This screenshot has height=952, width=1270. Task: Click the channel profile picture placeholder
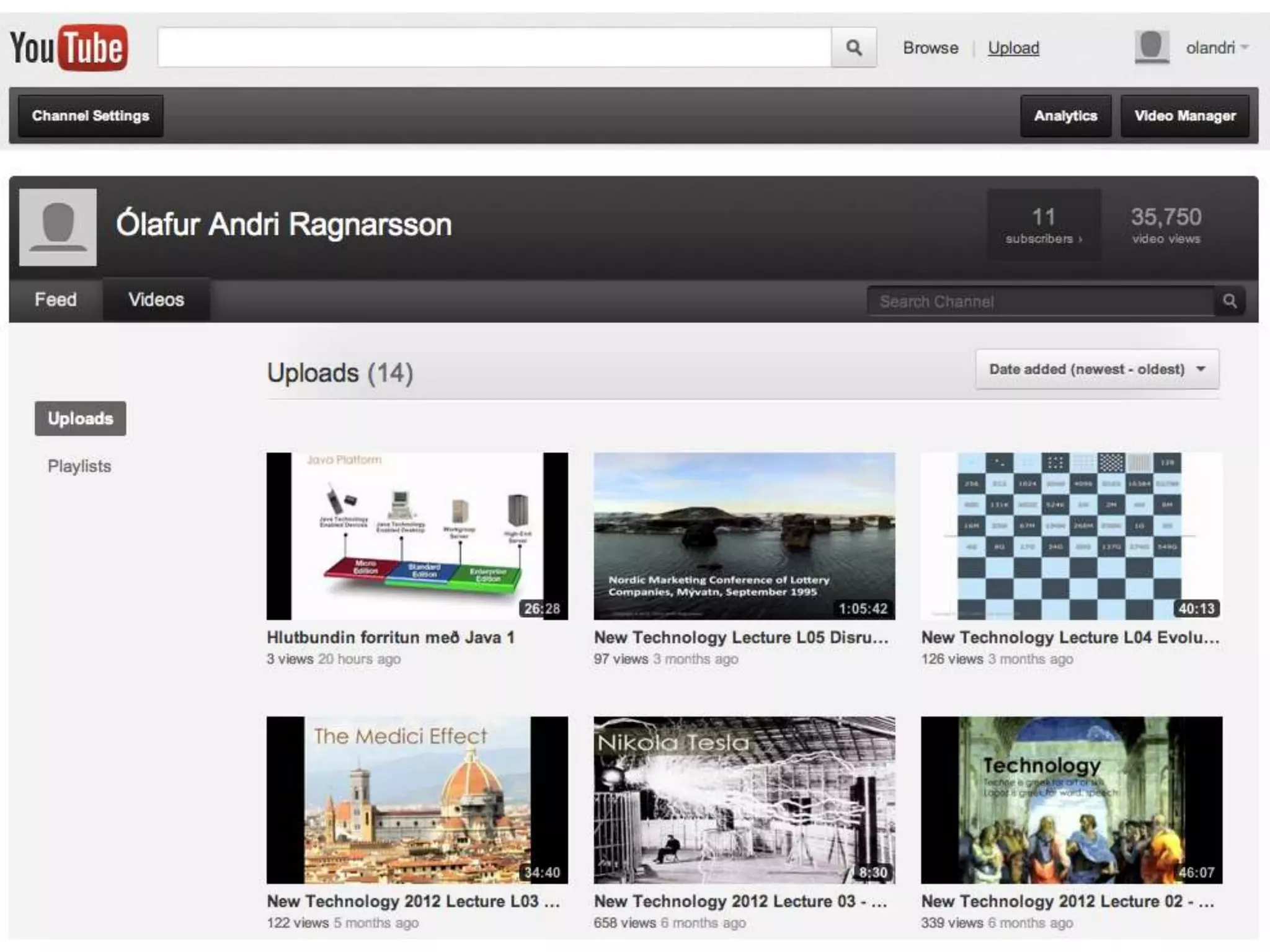[58, 227]
